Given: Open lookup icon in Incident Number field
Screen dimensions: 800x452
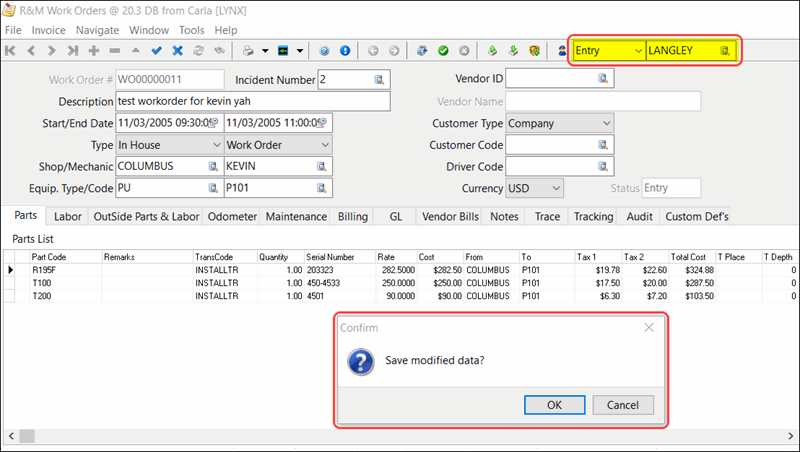Looking at the screenshot, I should click(380, 79).
